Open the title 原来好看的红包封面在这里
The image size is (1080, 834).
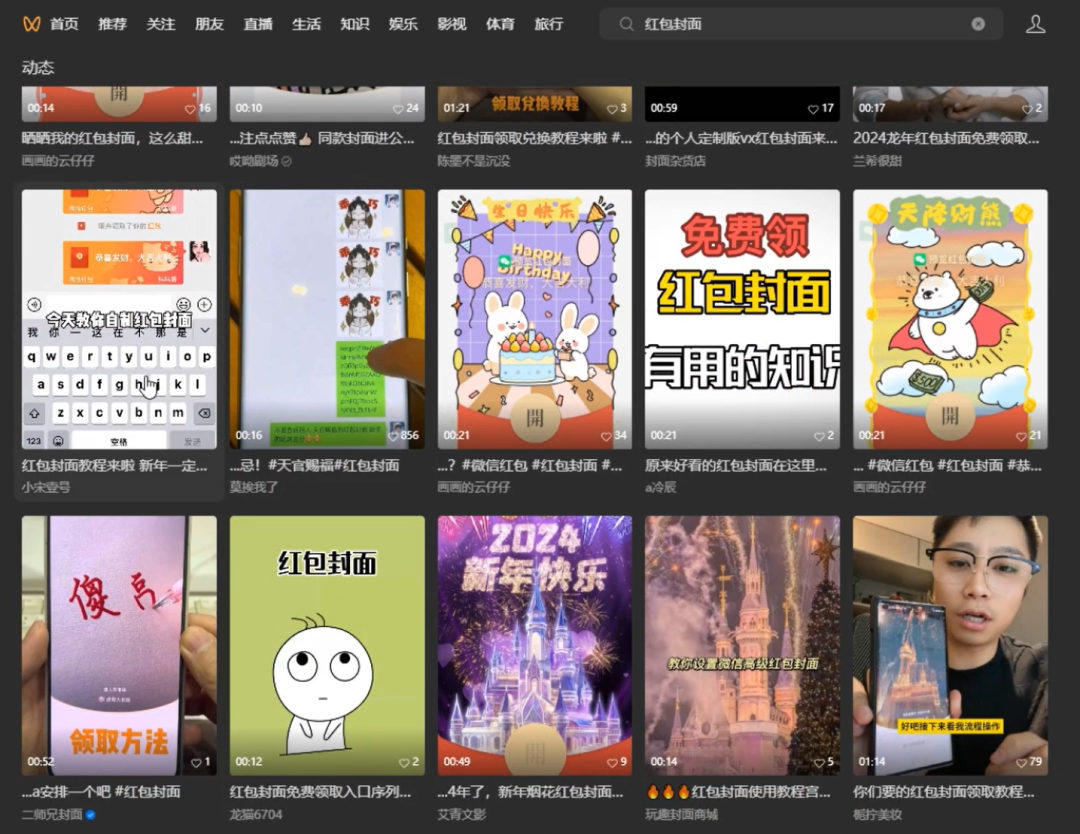click(736, 466)
